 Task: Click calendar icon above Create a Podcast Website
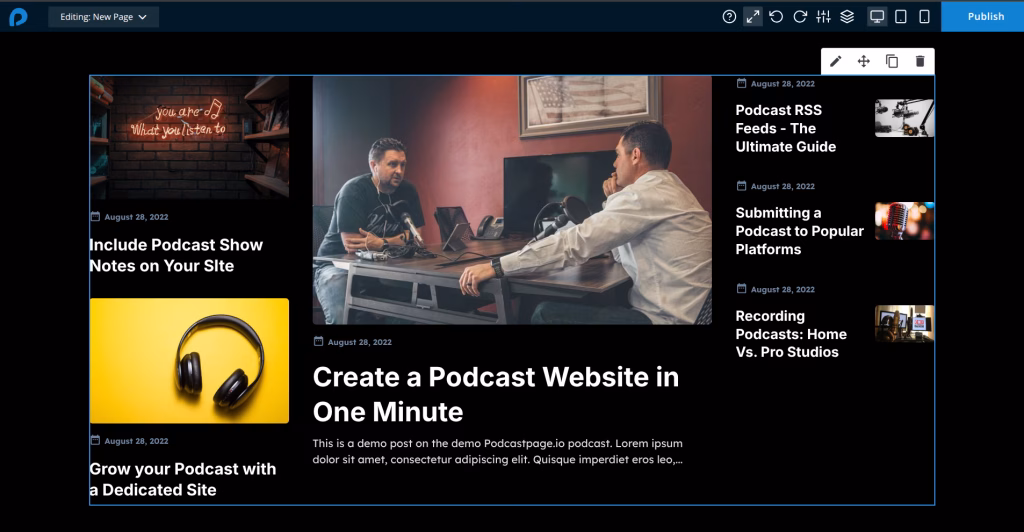pyautogui.click(x=318, y=341)
